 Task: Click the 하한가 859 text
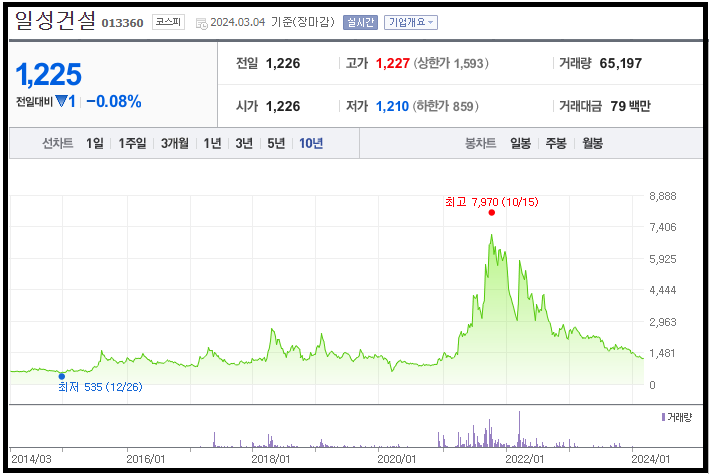[445, 106]
